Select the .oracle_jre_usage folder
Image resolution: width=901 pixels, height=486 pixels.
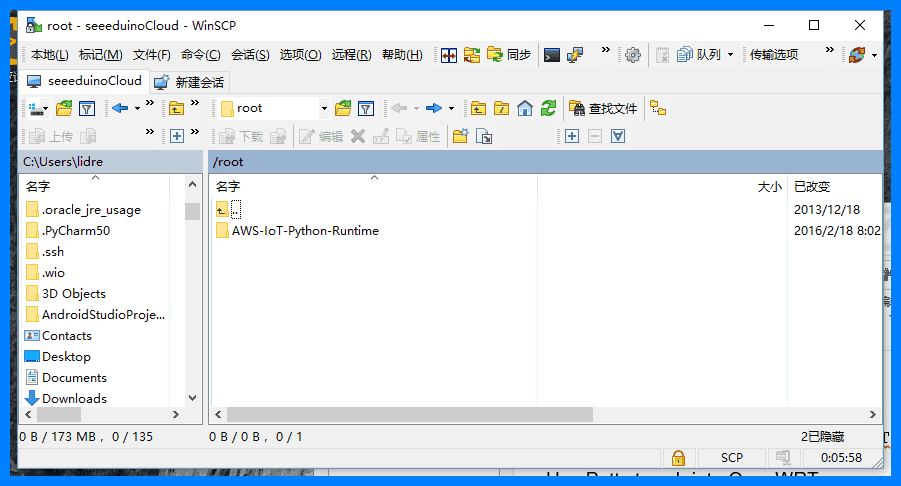83,210
